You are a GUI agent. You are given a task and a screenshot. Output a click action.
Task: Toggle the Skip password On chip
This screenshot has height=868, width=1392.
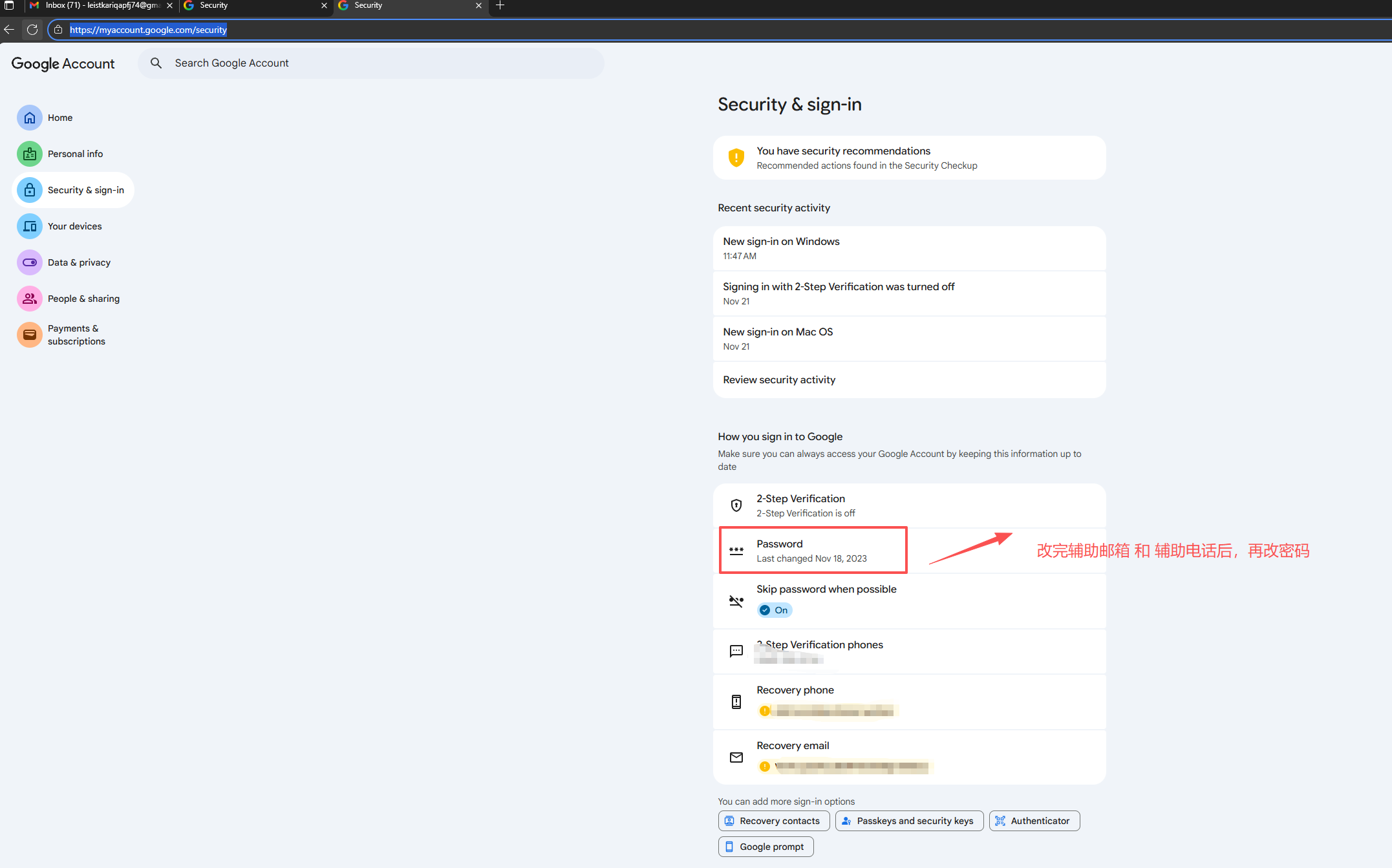coord(775,610)
